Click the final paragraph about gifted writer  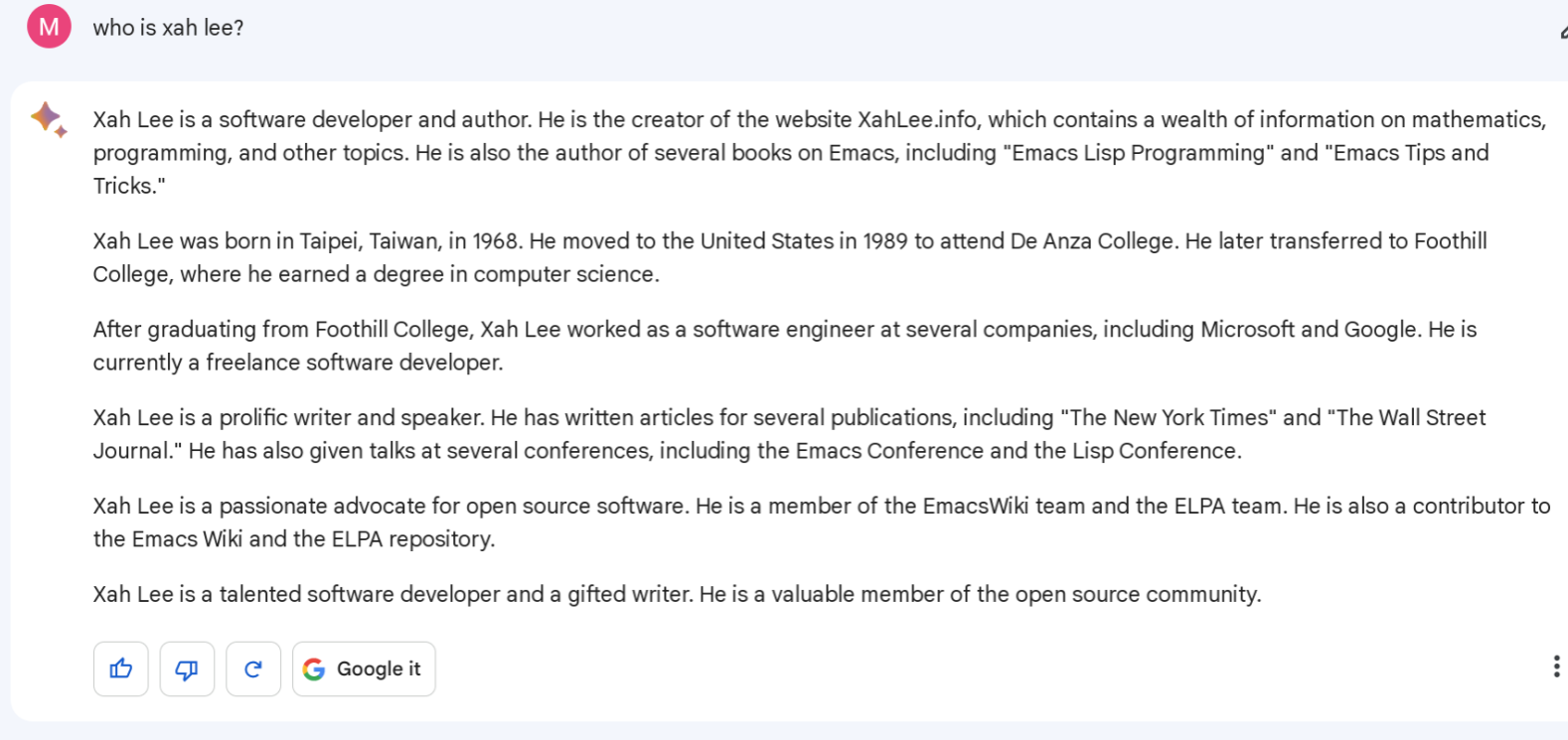[x=677, y=594]
